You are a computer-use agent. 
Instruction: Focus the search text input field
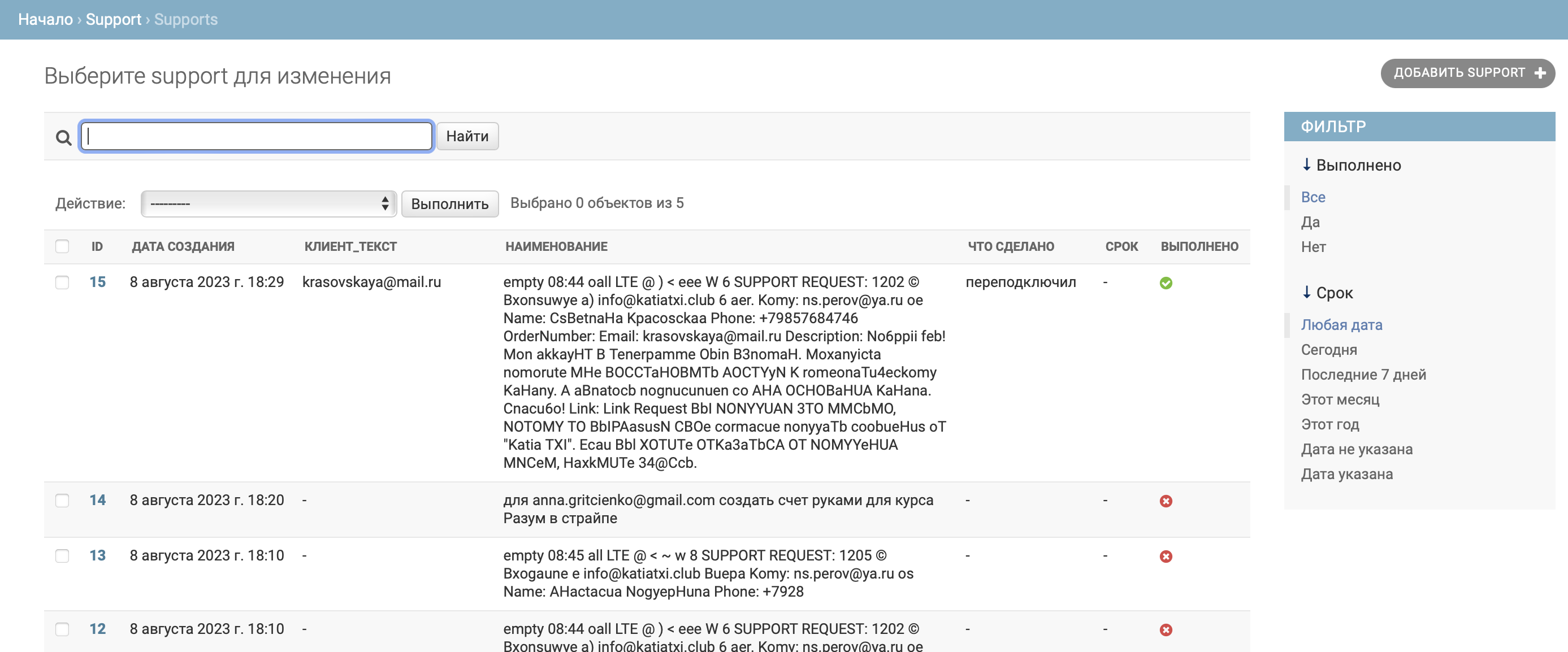(256, 136)
